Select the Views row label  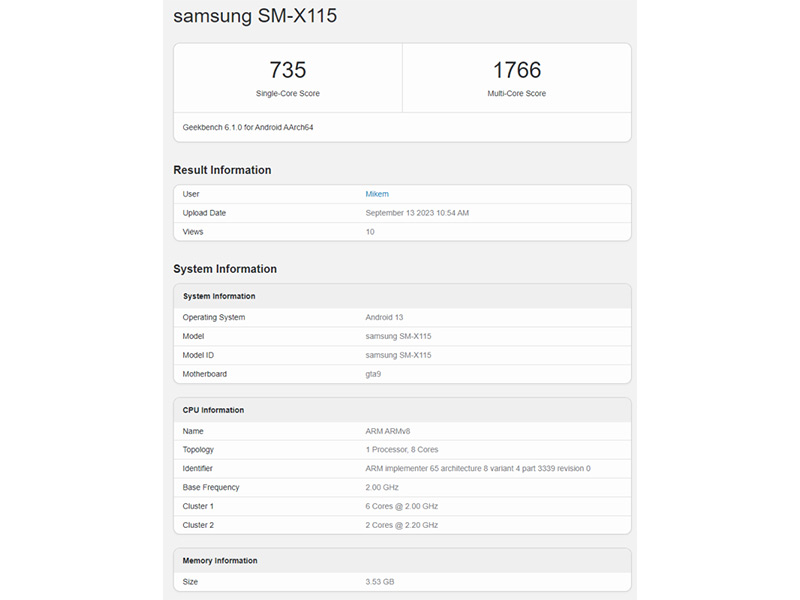(193, 232)
